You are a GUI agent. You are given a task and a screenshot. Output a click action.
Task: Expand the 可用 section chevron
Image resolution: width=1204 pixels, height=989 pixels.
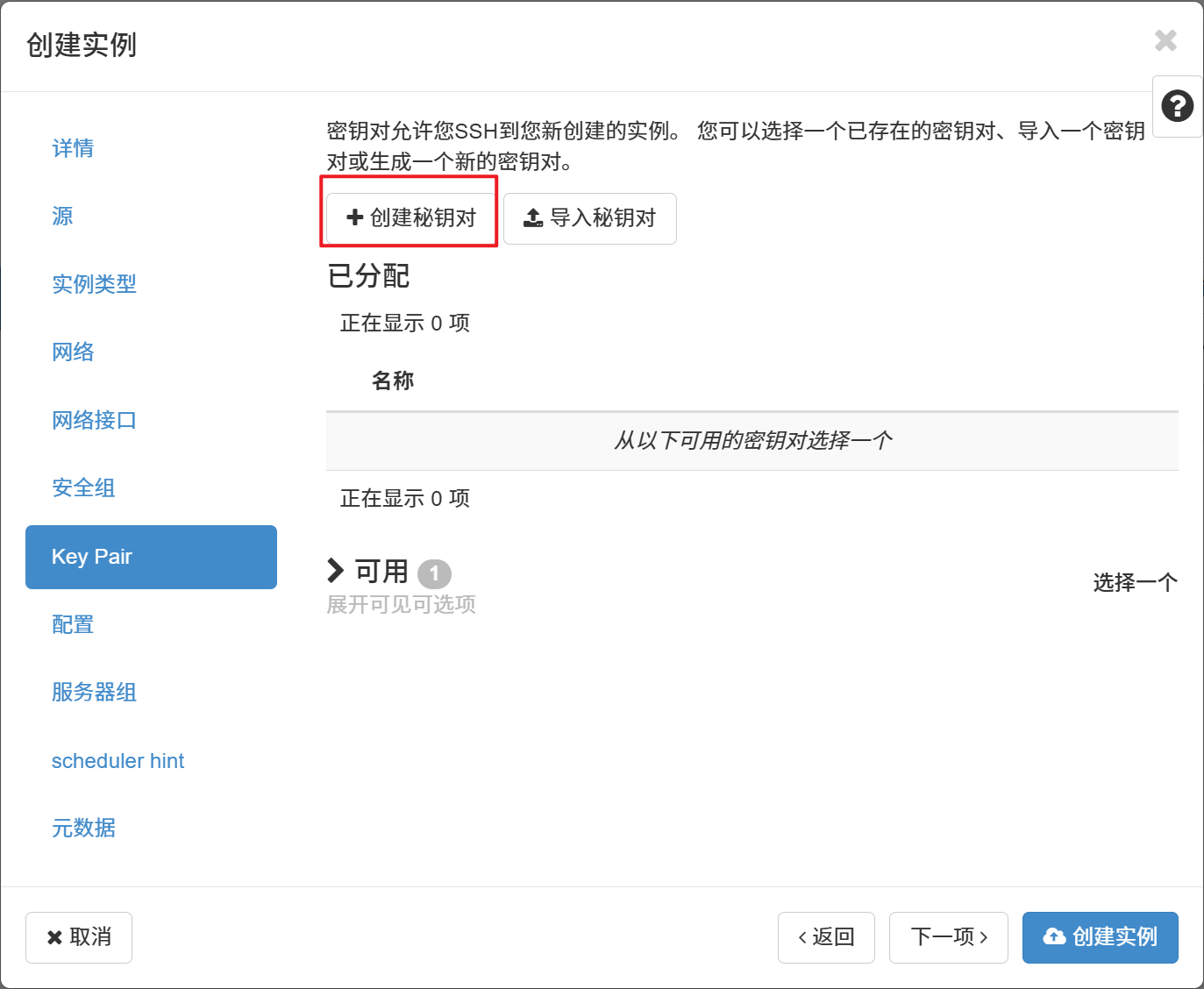point(335,570)
